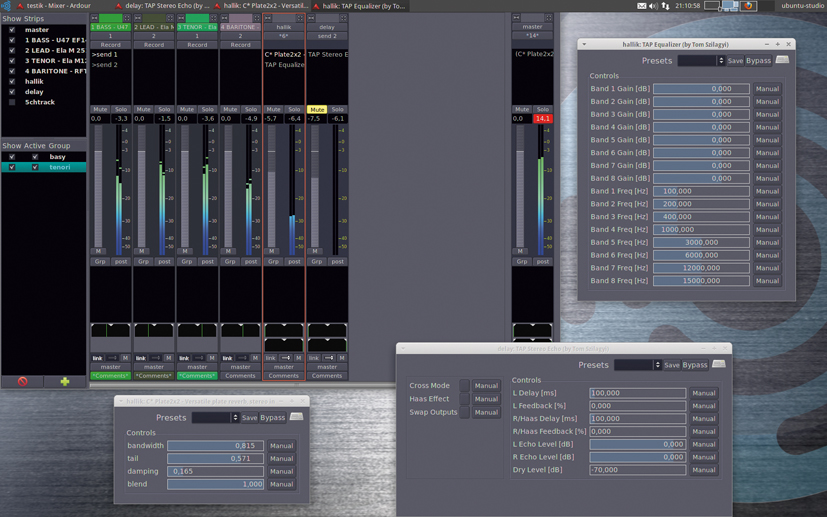The width and height of the screenshot is (827, 517).
Task: Click the red remove-group icon under the groups list
Action: click(x=22, y=381)
